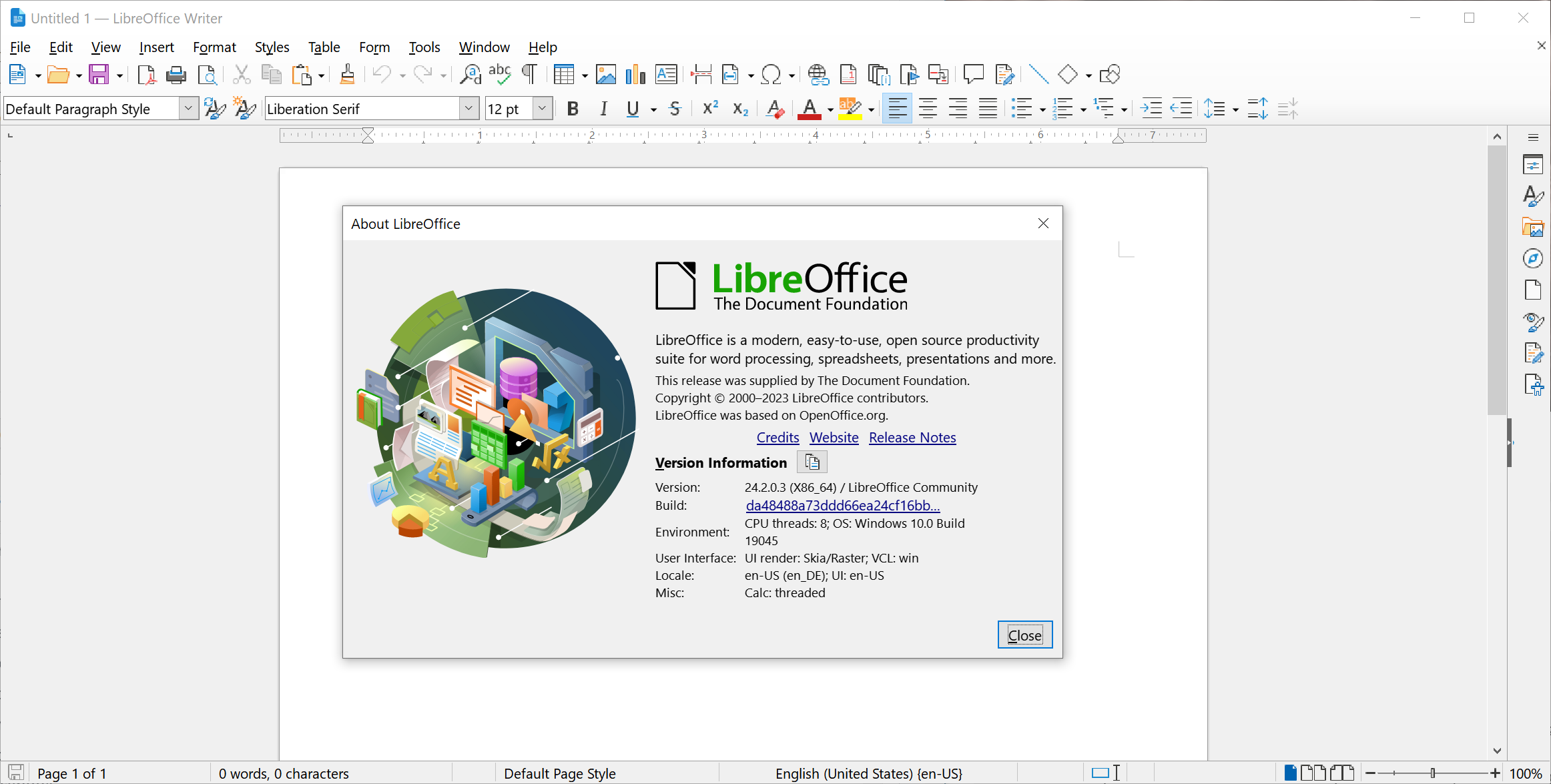Toggle Underline formatting button
Screen dimensions: 1551x784
point(633,109)
